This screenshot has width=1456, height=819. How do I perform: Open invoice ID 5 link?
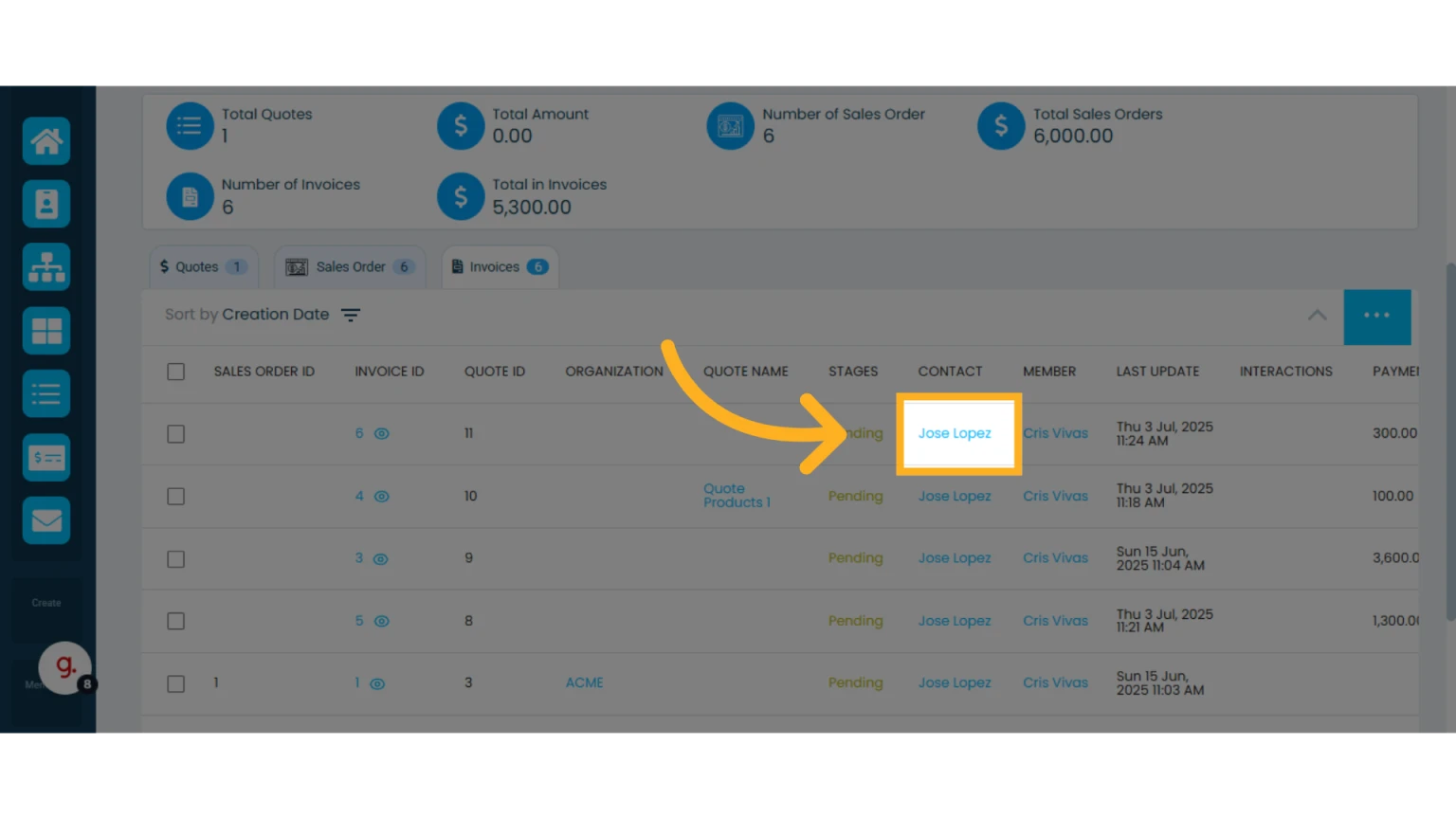coord(359,621)
